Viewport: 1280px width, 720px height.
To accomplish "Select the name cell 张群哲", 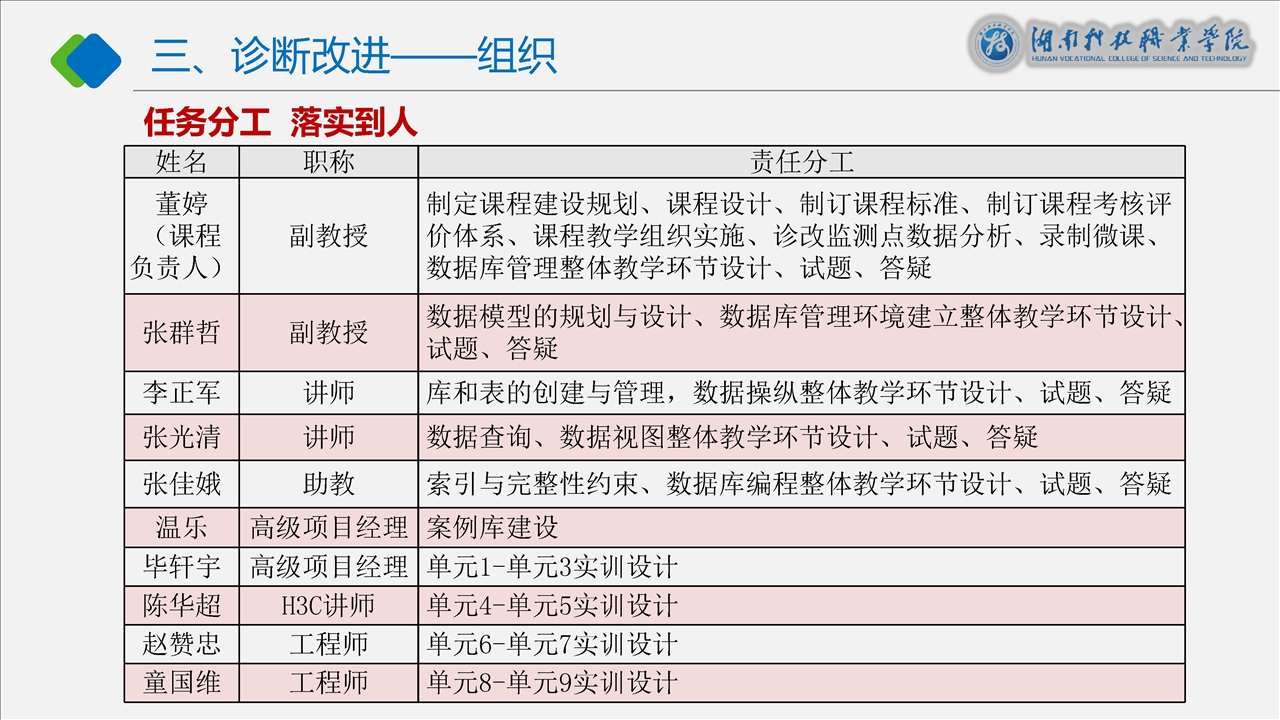I will pyautogui.click(x=181, y=332).
